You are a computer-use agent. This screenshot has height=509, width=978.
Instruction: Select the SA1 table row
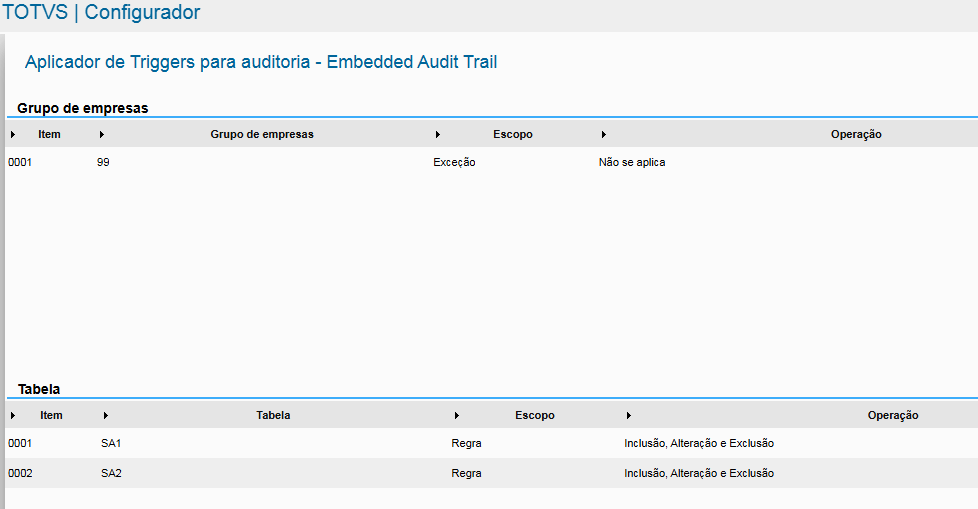[x=111, y=443]
